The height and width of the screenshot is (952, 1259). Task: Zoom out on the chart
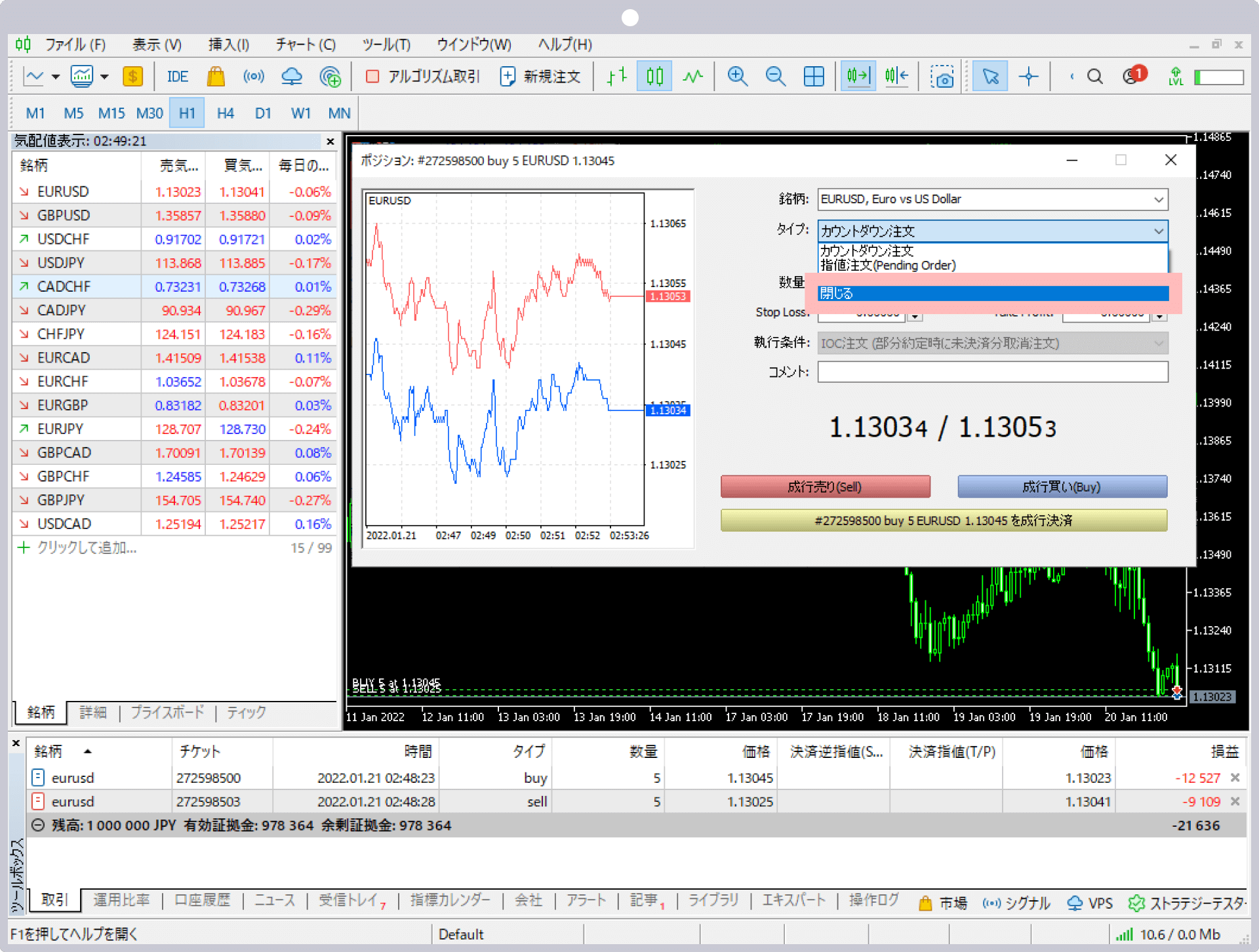[776, 77]
